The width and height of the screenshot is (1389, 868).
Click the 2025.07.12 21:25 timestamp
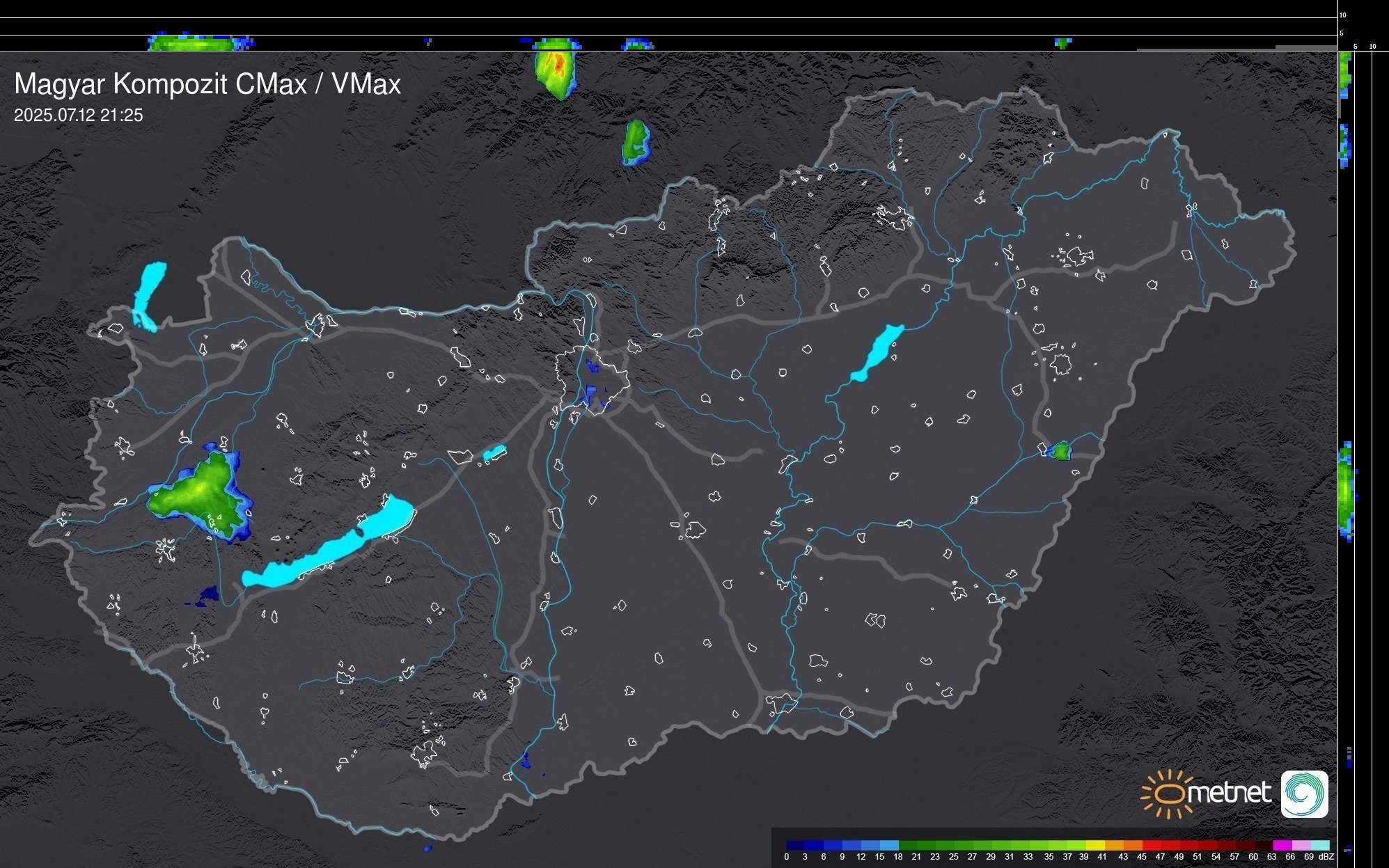[x=78, y=116]
